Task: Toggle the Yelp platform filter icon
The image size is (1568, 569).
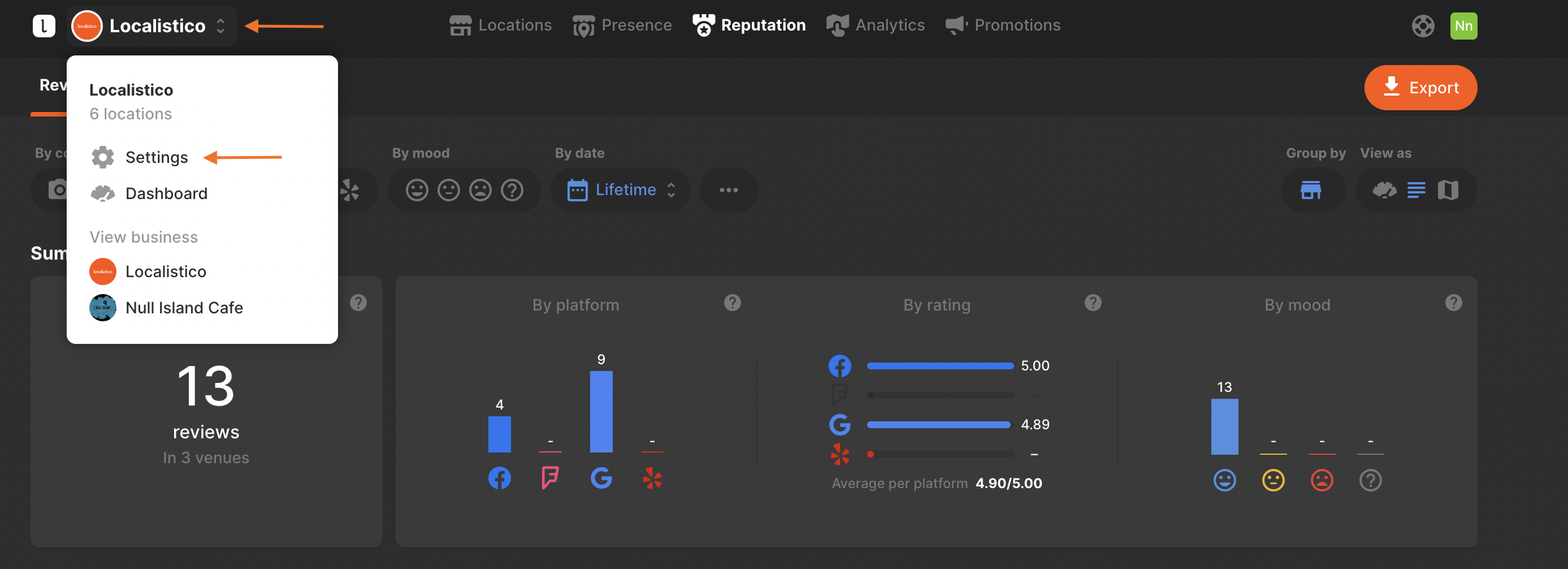Action: pyautogui.click(x=349, y=190)
